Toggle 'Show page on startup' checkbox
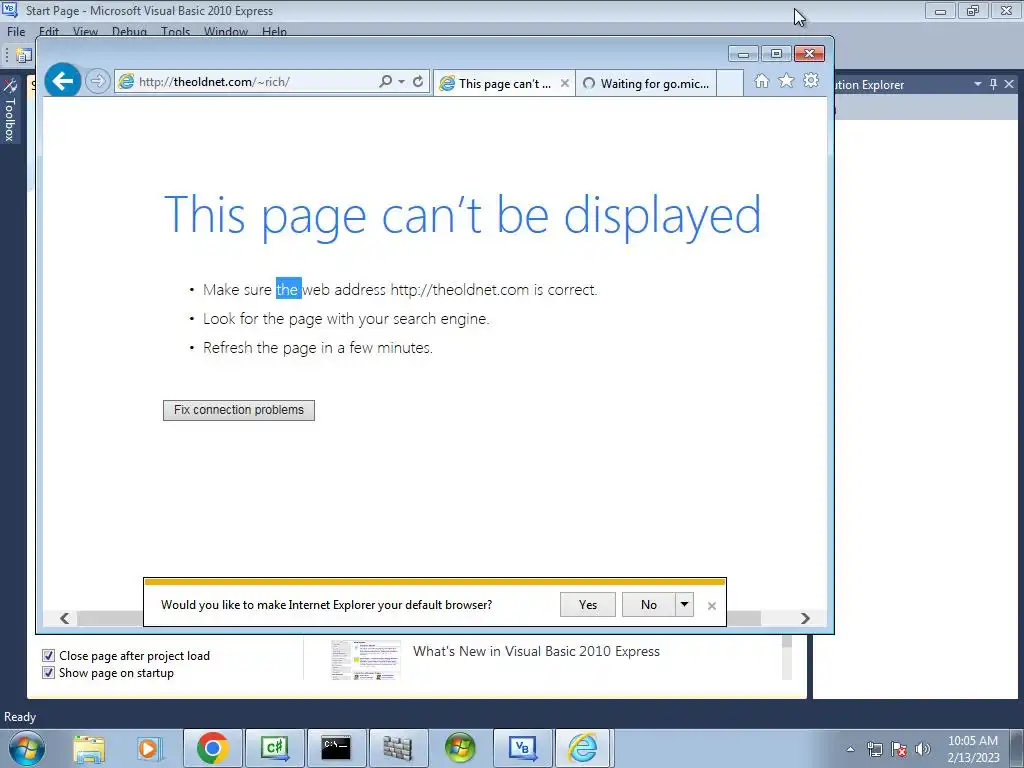The width and height of the screenshot is (1024, 768). coord(48,673)
